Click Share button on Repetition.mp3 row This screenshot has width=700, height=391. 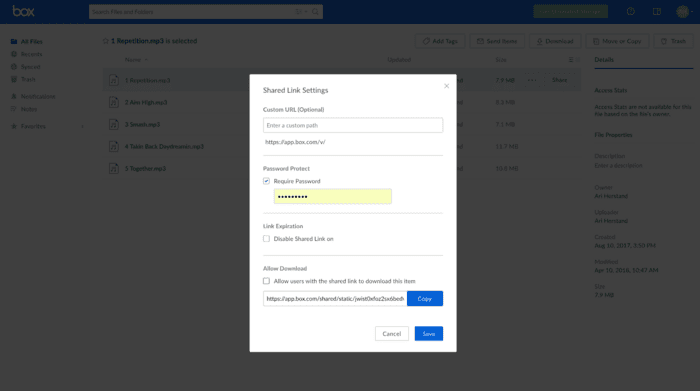pos(559,80)
